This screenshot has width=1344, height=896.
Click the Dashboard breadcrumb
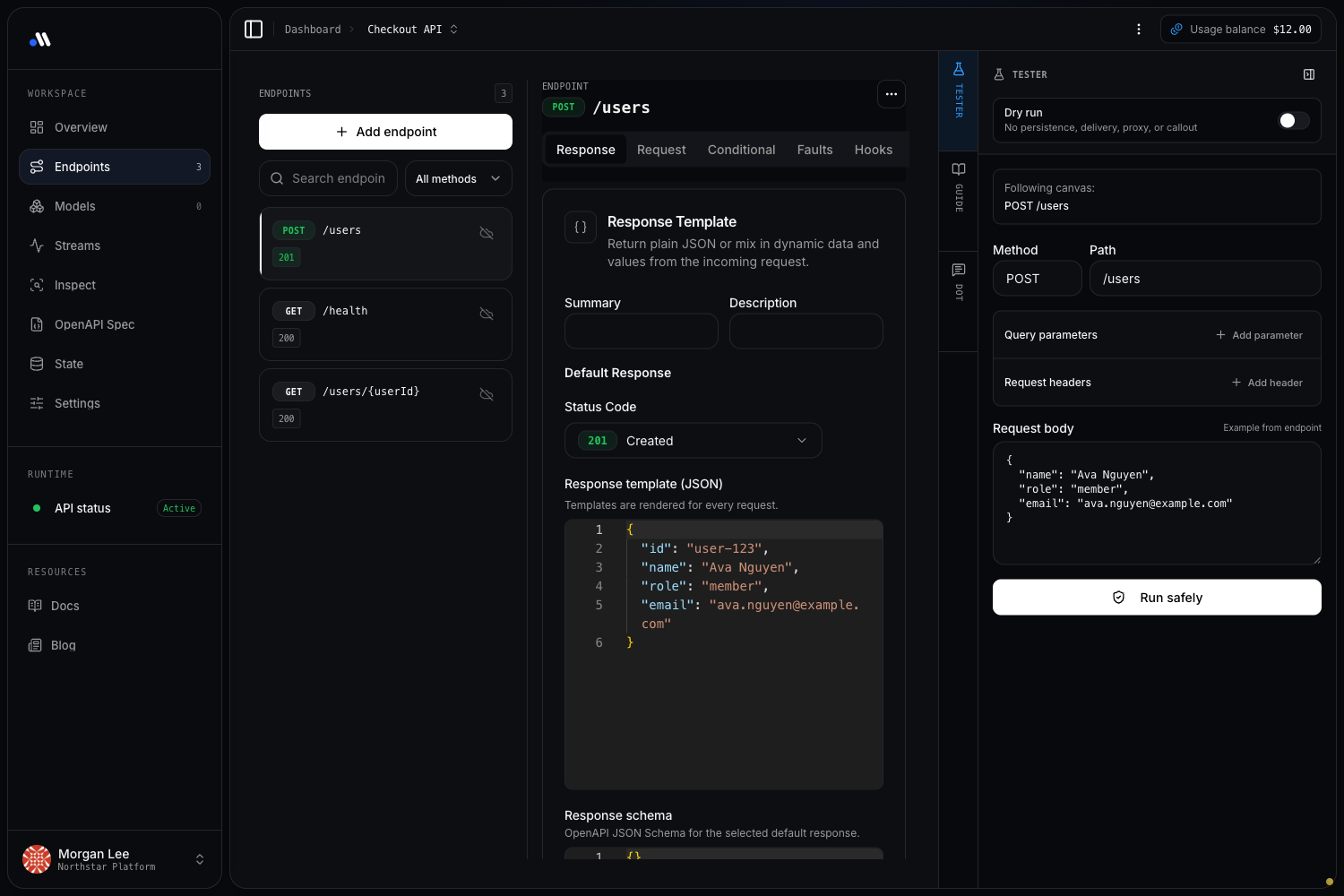[x=313, y=30]
